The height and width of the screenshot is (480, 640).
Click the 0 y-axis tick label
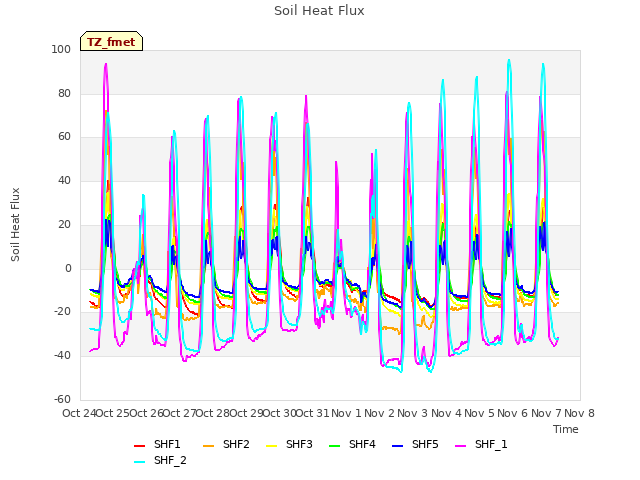(68, 268)
